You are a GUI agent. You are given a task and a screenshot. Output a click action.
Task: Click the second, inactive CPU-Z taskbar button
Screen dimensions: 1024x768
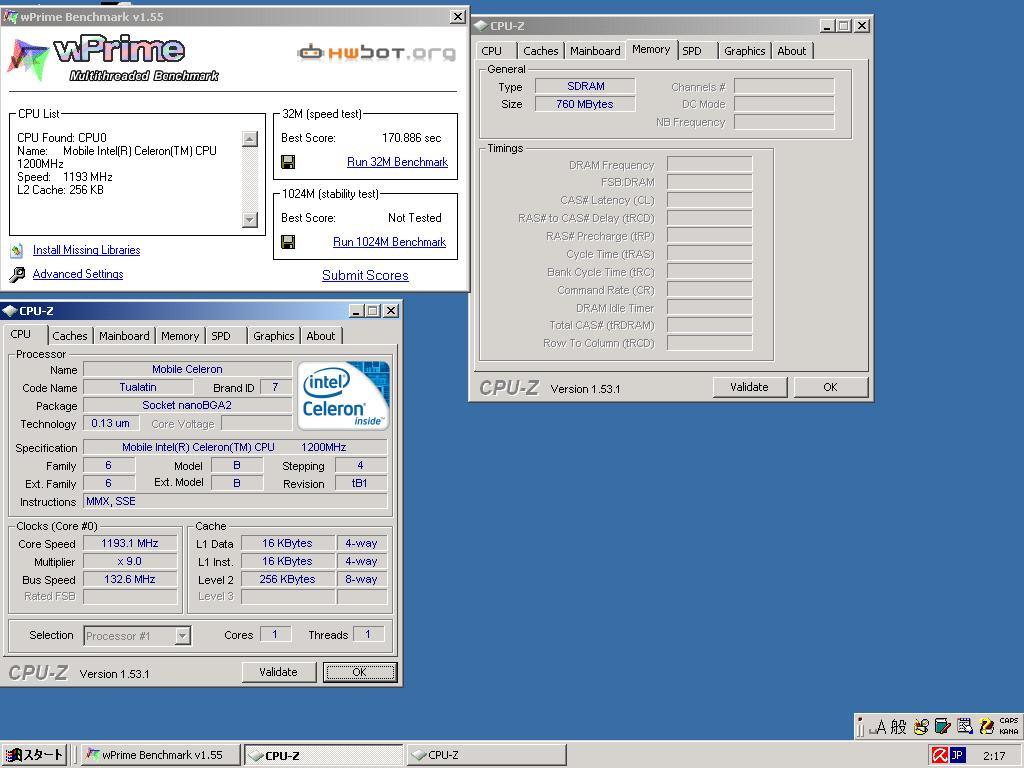(x=487, y=755)
